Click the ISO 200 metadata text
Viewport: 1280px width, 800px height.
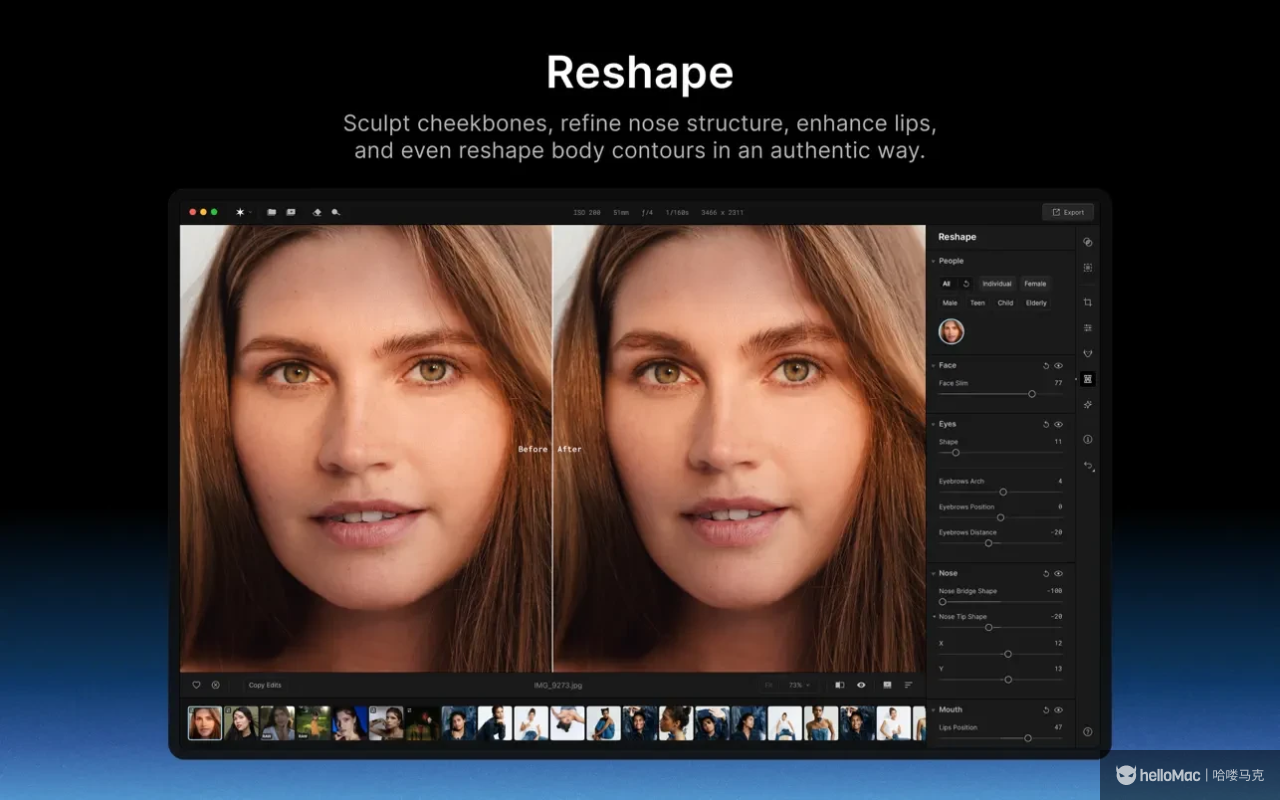click(x=587, y=213)
